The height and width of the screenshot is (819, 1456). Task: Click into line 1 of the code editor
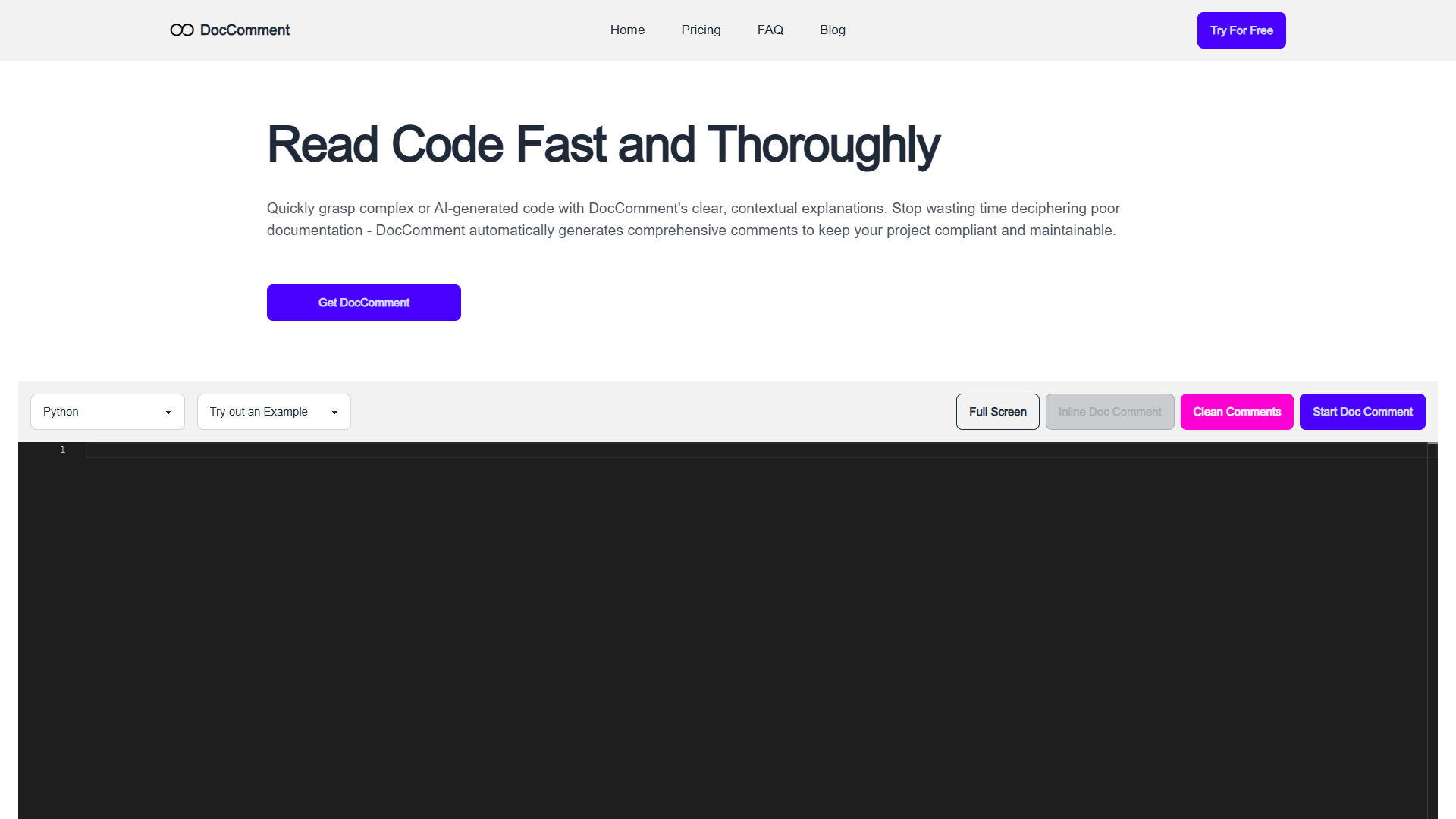pyautogui.click(x=757, y=450)
